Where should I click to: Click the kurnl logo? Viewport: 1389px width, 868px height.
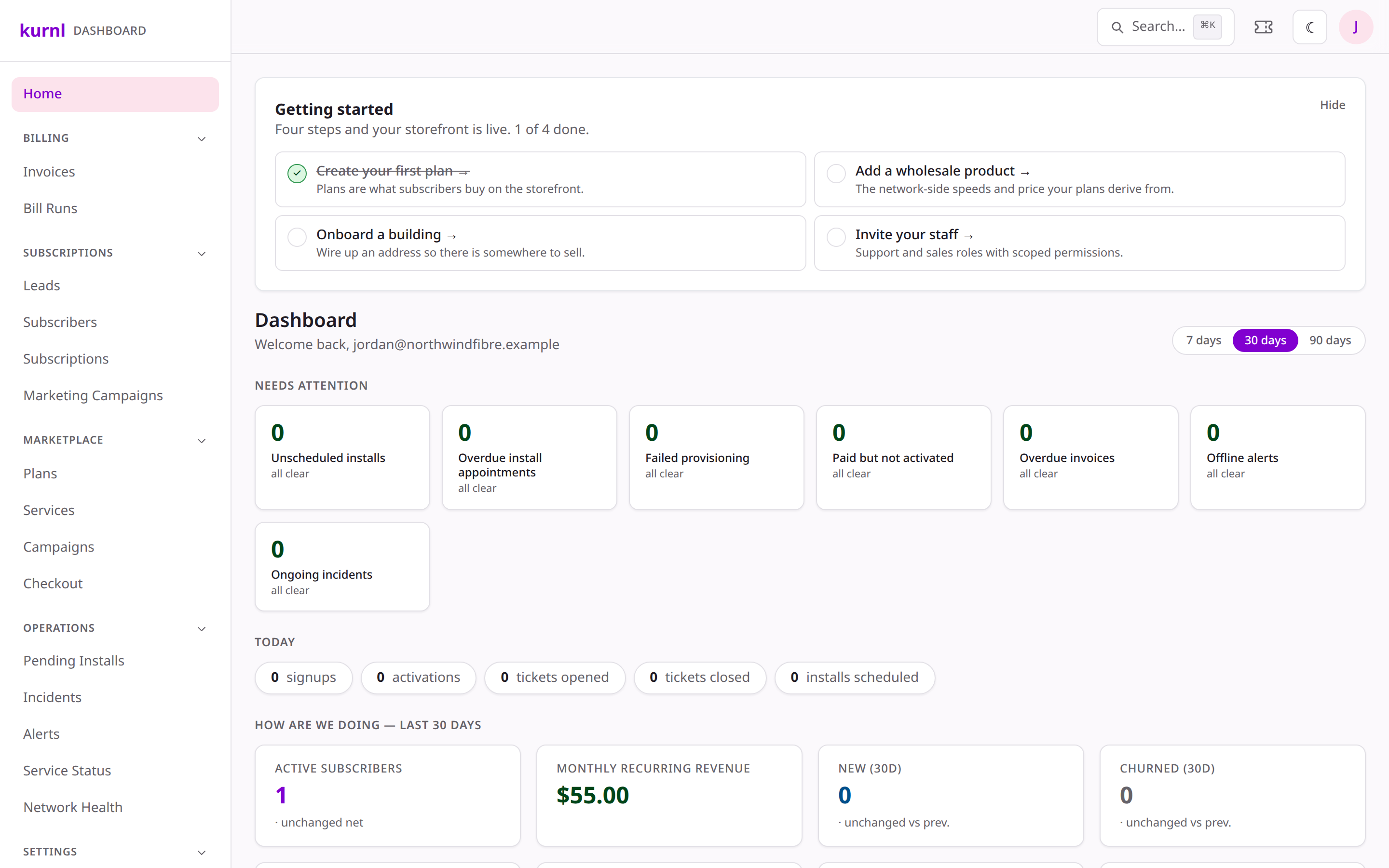(42, 30)
